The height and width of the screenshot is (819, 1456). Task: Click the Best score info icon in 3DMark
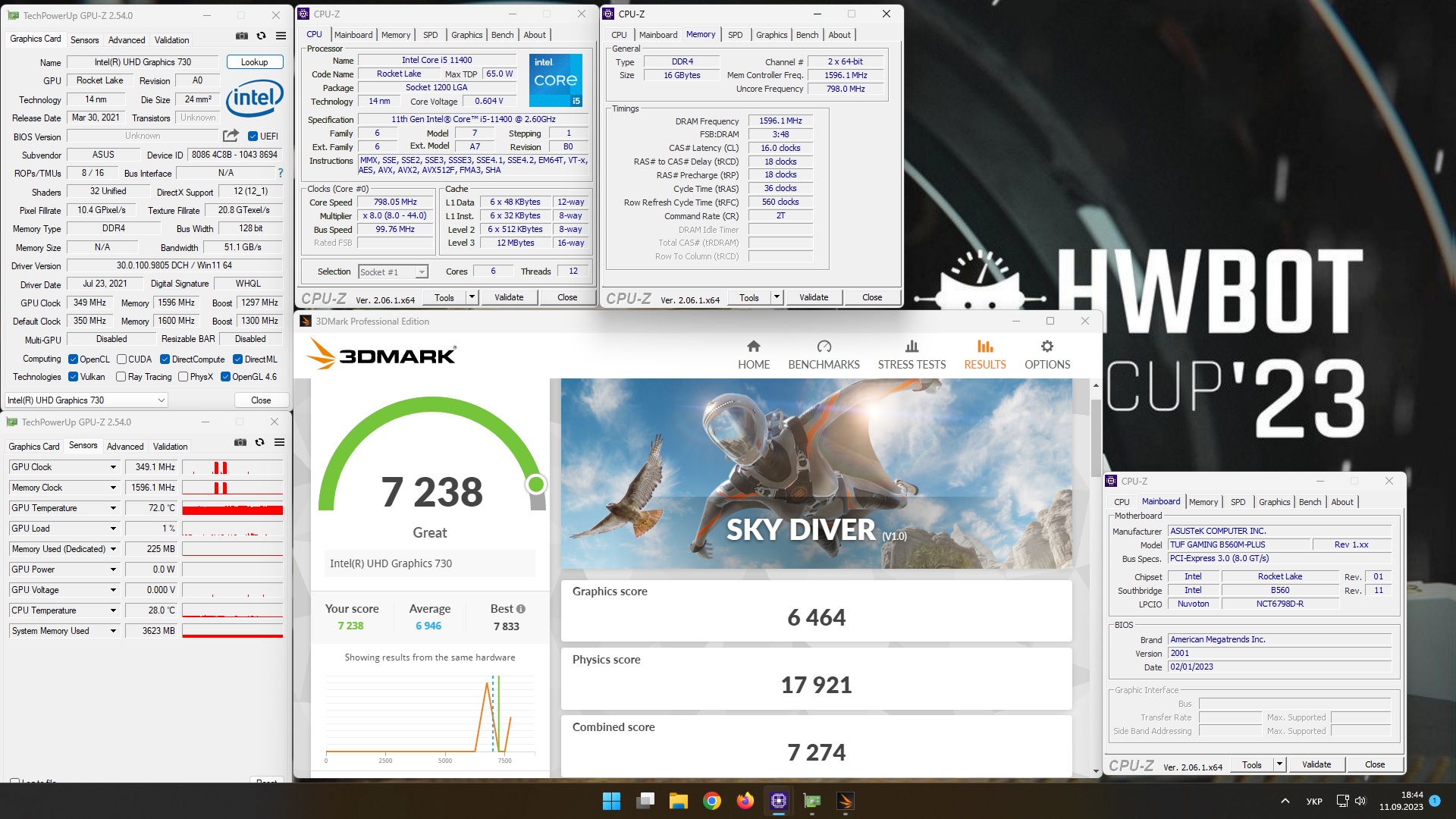coord(521,609)
